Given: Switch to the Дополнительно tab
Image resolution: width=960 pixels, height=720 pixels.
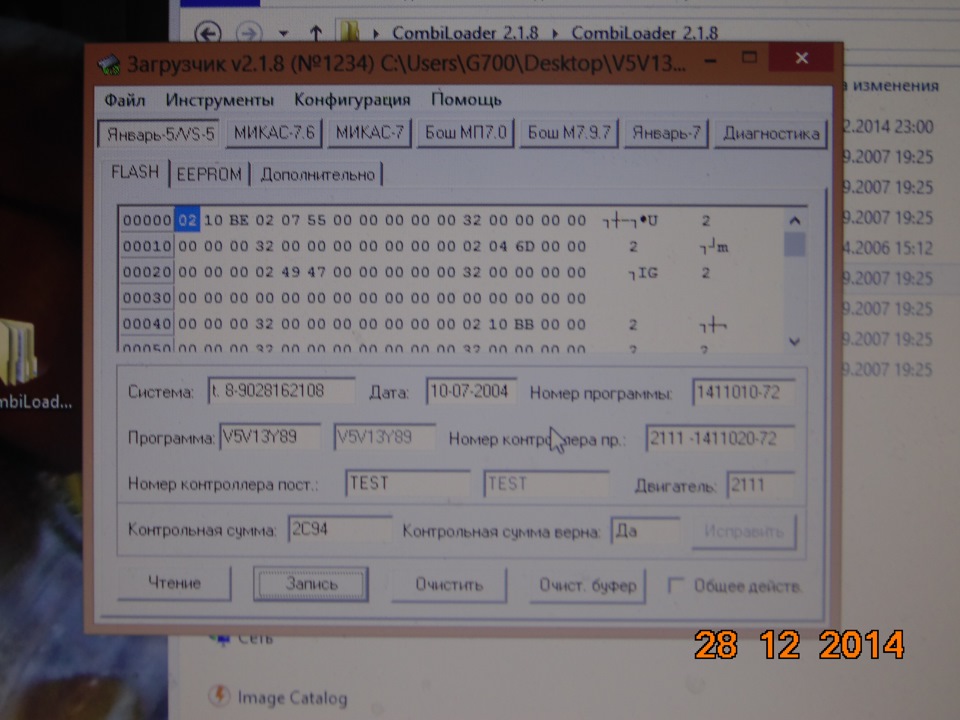Looking at the screenshot, I should [317, 175].
